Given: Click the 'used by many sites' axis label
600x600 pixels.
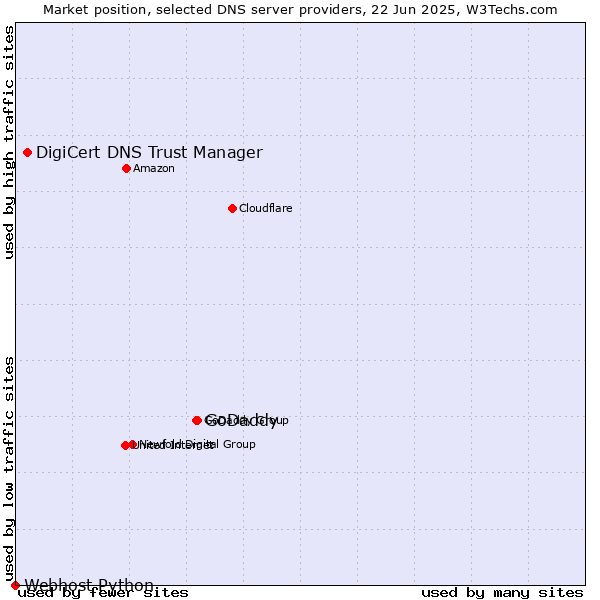Looking at the screenshot, I should tap(502, 593).
